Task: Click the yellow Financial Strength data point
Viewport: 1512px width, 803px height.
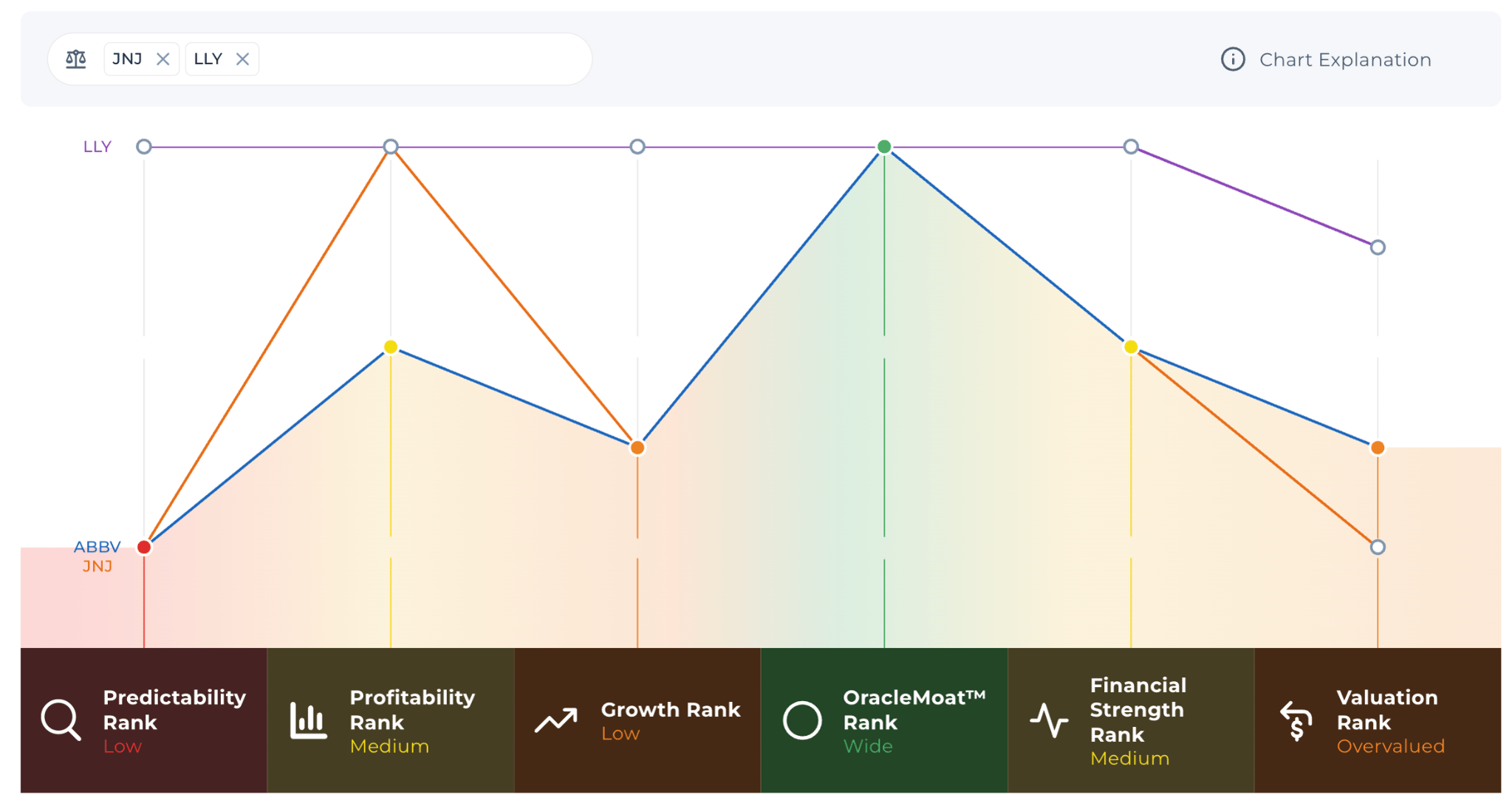Action: pyautogui.click(x=1131, y=347)
